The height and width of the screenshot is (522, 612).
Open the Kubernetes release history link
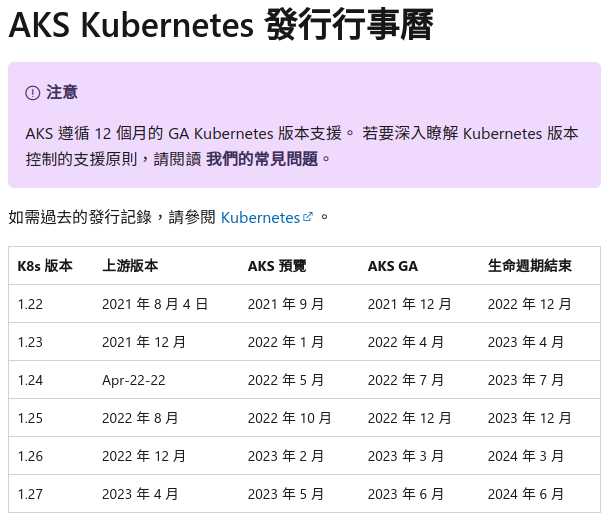[260, 218]
